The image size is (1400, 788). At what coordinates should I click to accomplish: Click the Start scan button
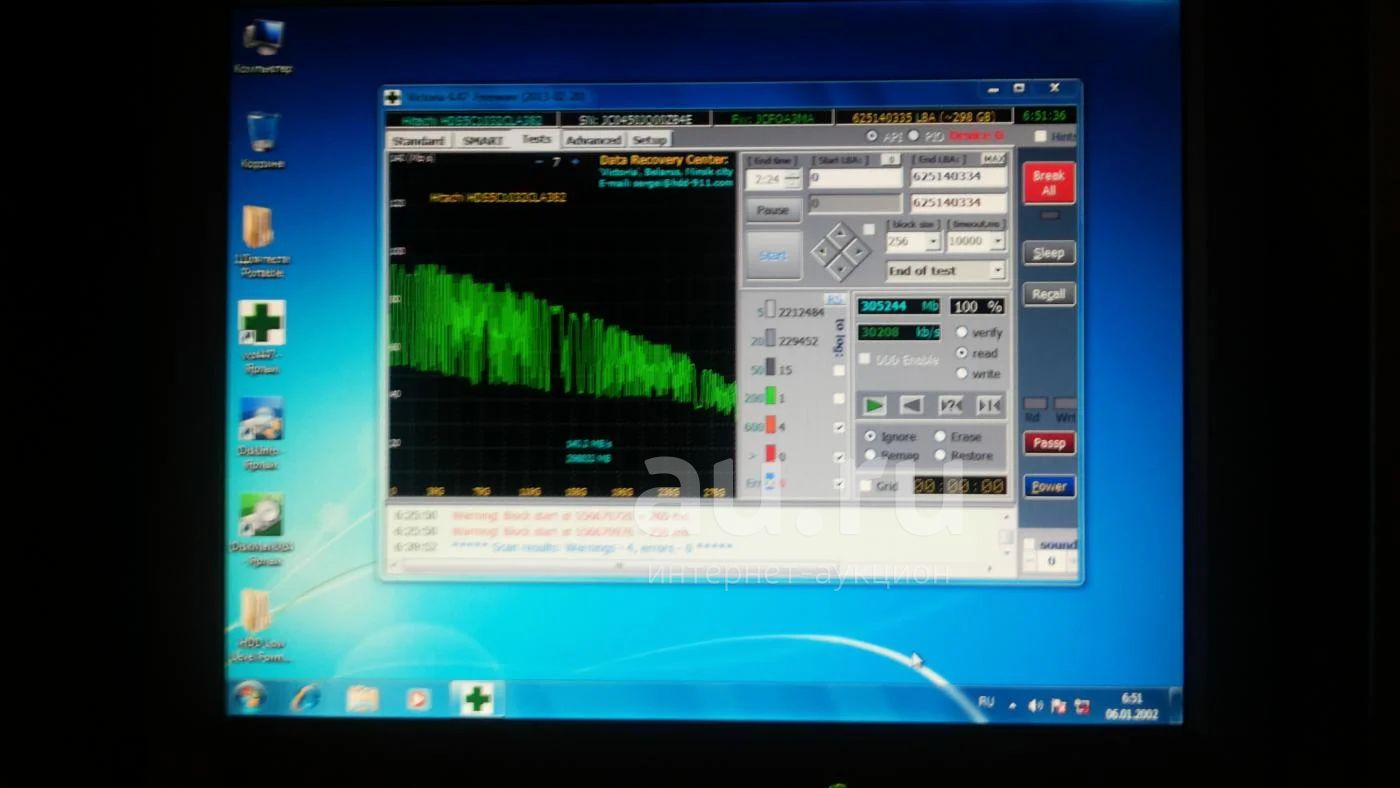point(773,256)
